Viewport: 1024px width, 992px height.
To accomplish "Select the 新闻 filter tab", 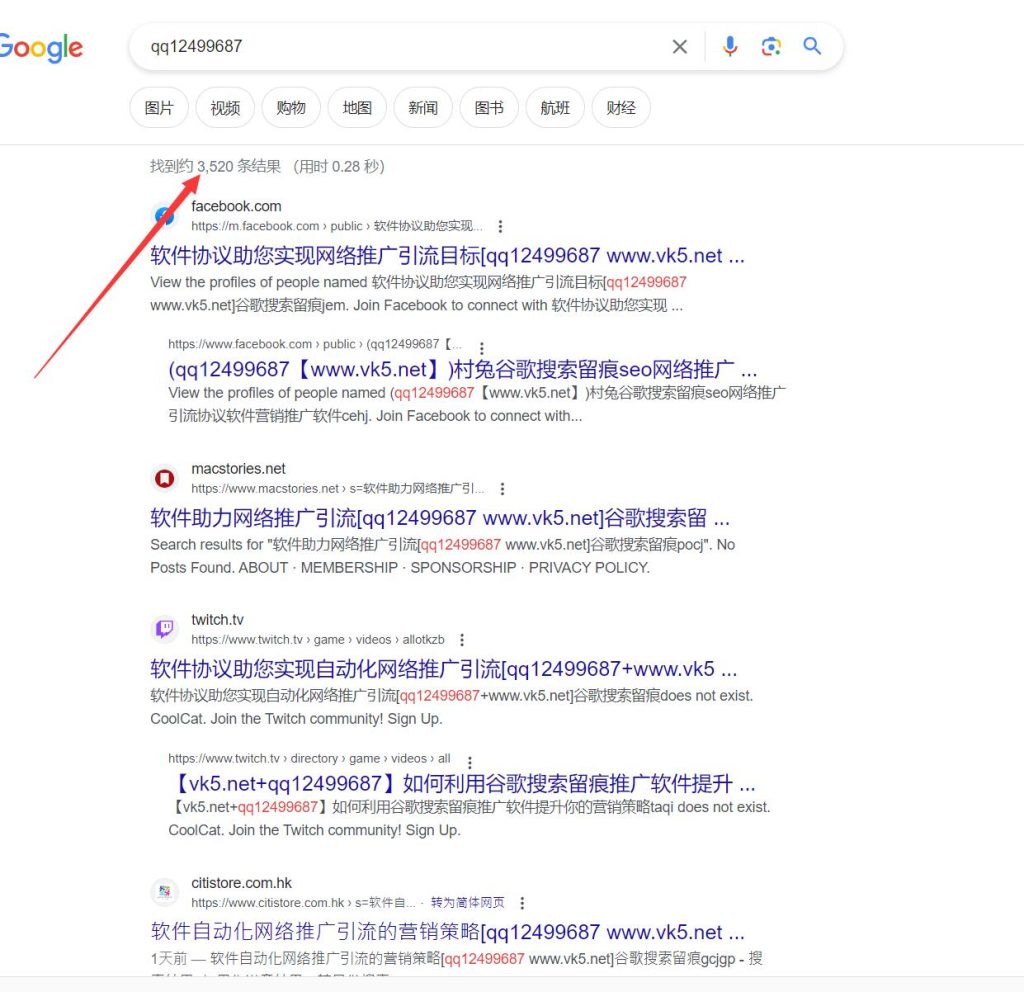I will point(423,108).
